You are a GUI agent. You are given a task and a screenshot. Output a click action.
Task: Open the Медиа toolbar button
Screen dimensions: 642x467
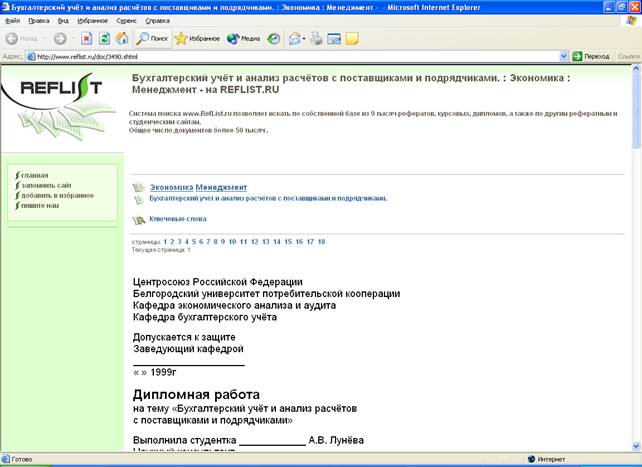pyautogui.click(x=244, y=38)
